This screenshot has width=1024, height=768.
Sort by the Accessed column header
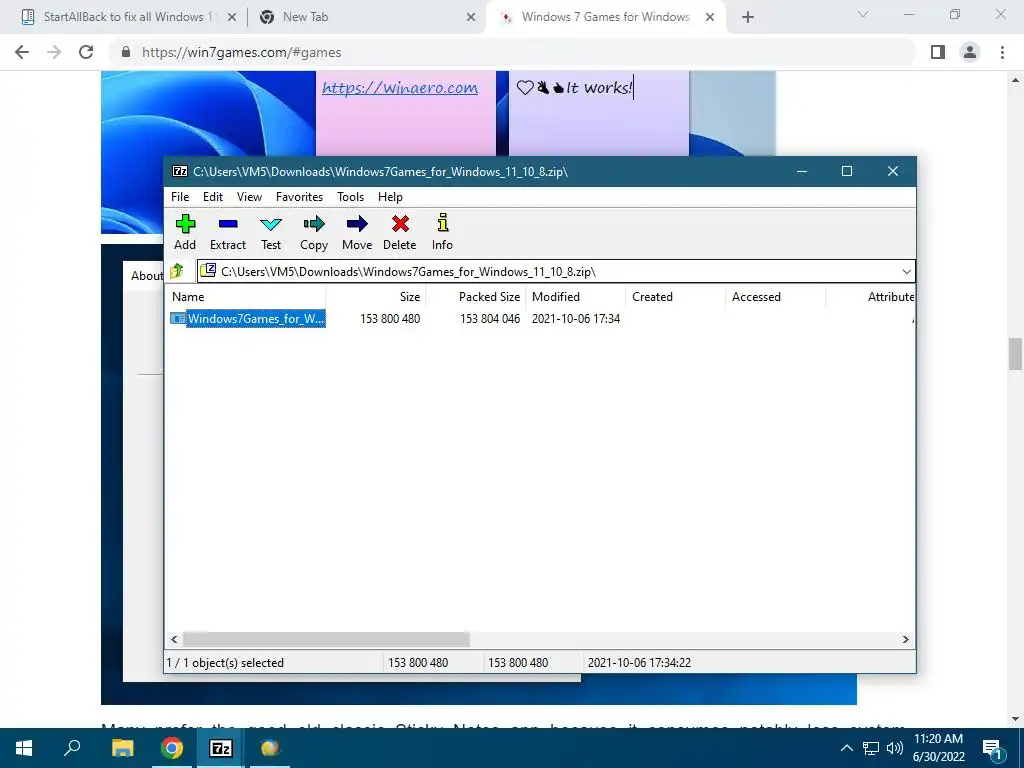pos(775,296)
